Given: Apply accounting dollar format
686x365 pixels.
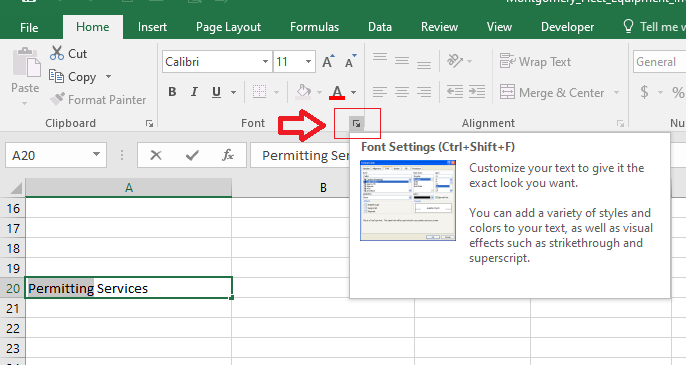Looking at the screenshot, I should click(x=644, y=92).
